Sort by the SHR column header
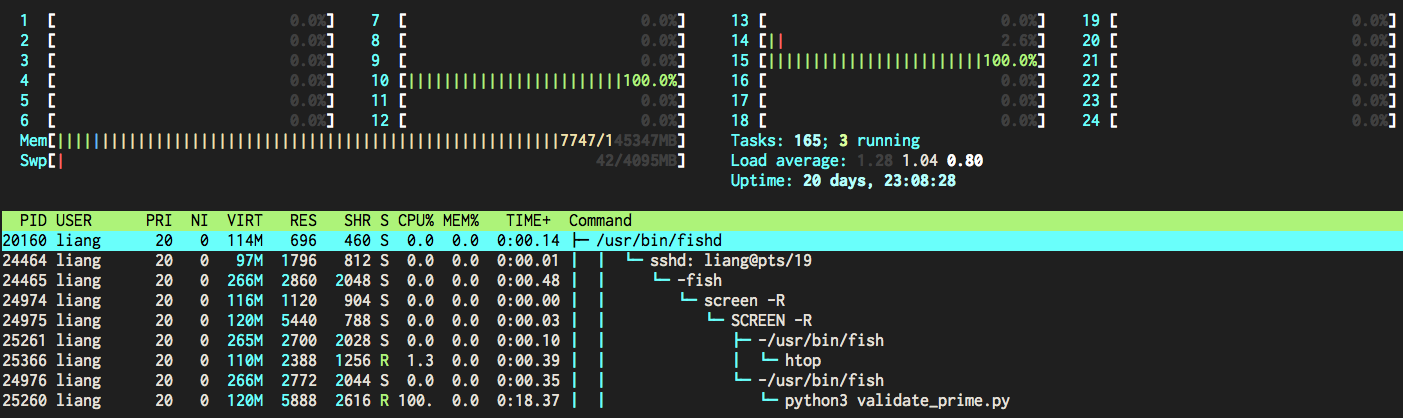The height and width of the screenshot is (418, 1403). [x=356, y=220]
